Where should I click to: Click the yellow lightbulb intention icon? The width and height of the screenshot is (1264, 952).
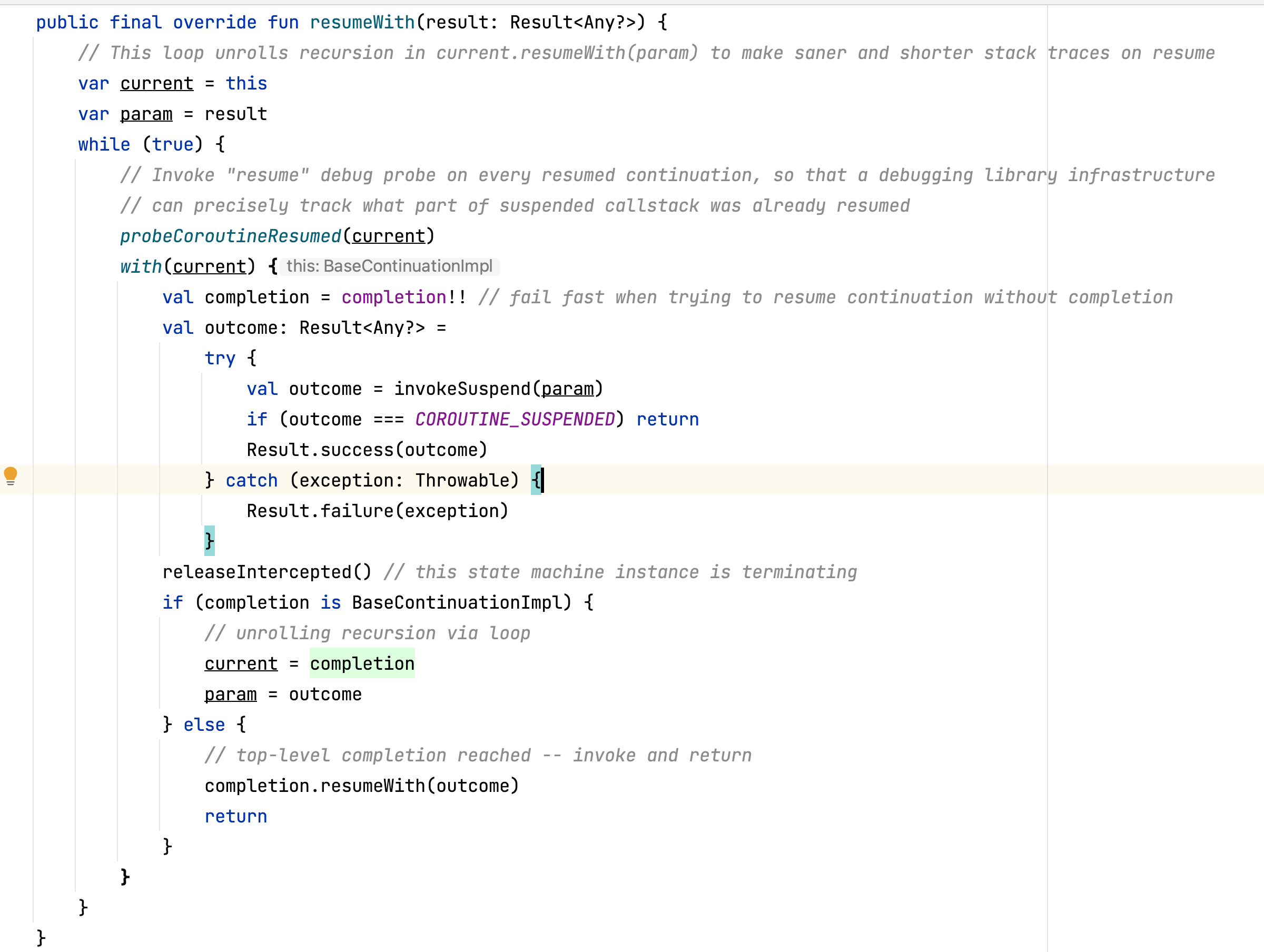[11, 475]
